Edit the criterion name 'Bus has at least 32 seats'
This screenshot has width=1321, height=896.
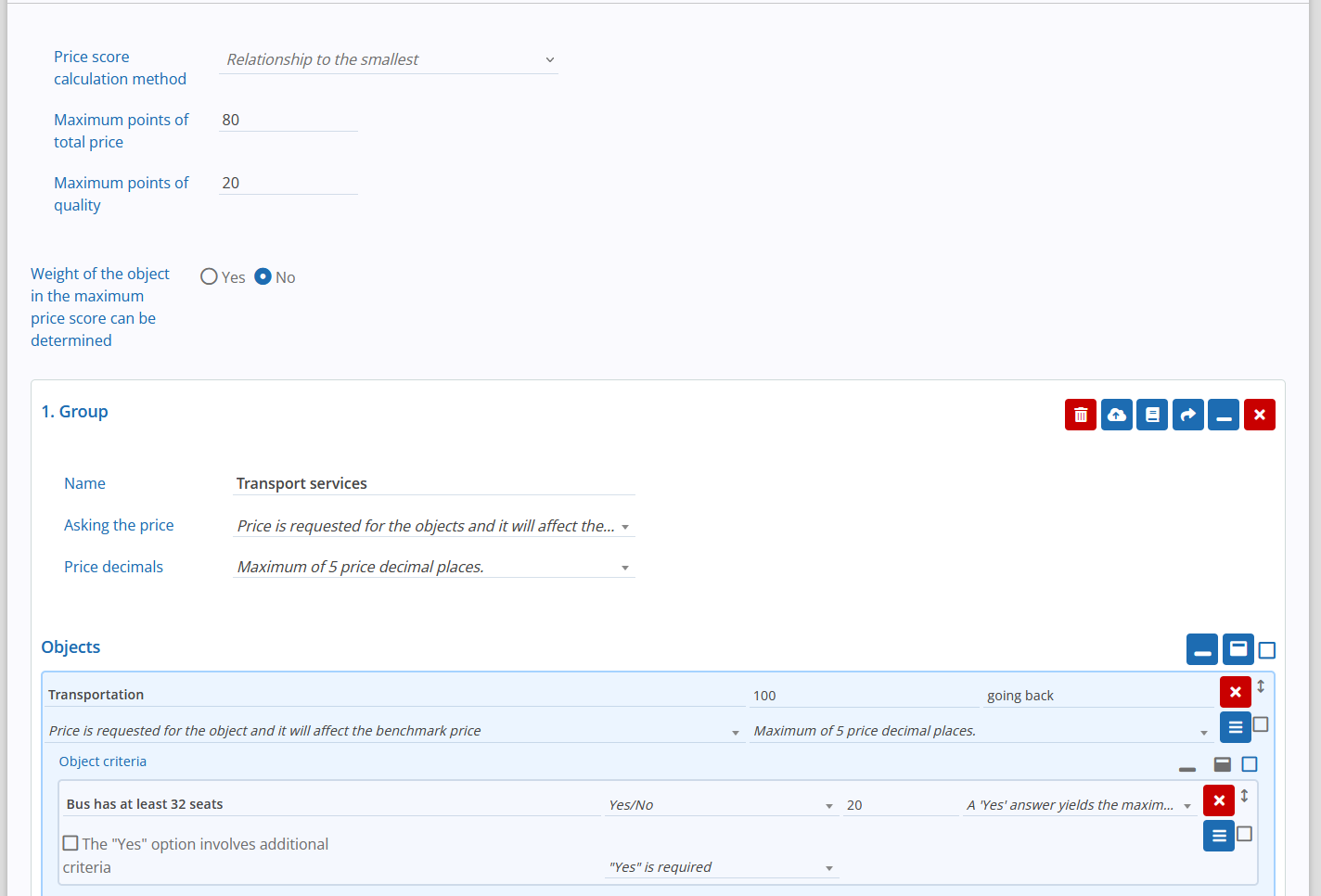[332, 804]
